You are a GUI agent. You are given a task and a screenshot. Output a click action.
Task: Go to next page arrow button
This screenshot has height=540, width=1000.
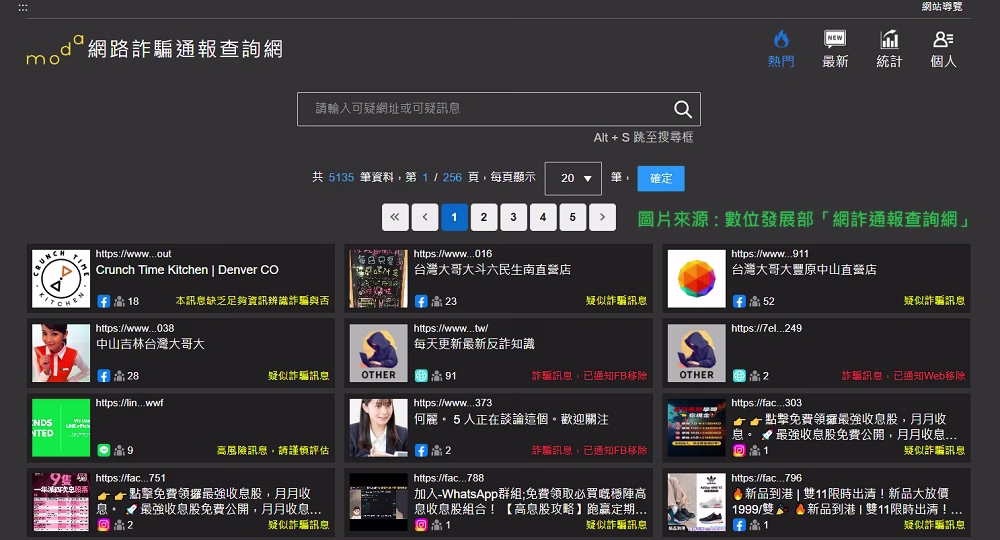[602, 217]
